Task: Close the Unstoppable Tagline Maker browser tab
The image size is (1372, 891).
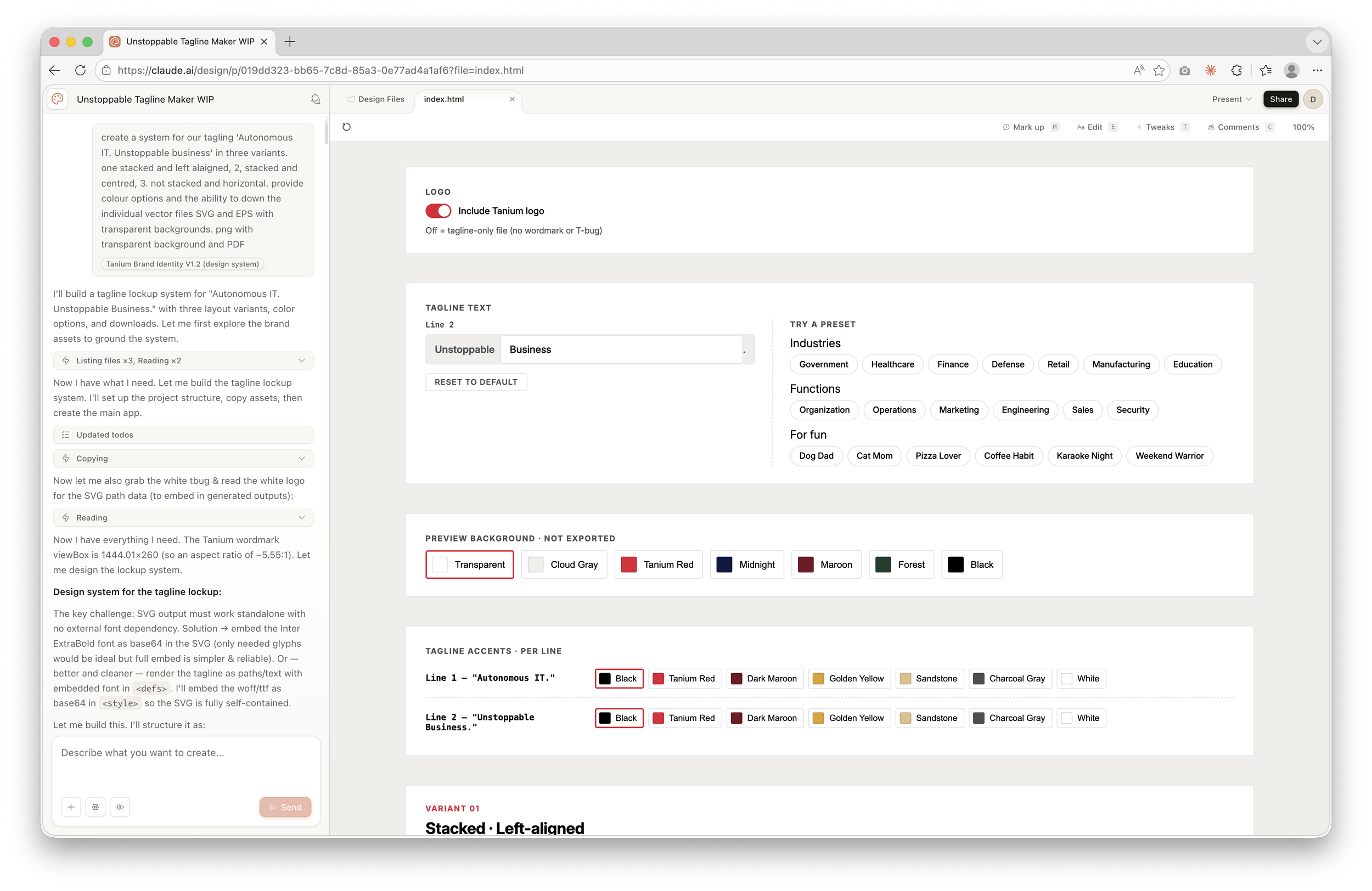Action: coord(264,42)
